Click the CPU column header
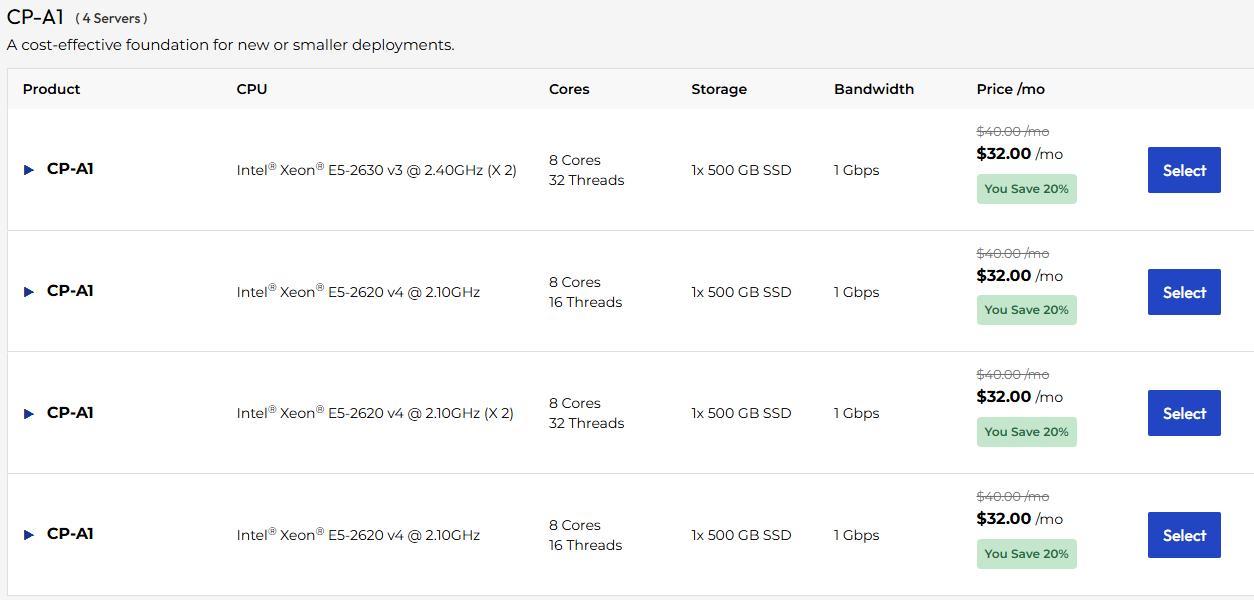Viewport: 1254px width, 600px height. coord(251,89)
